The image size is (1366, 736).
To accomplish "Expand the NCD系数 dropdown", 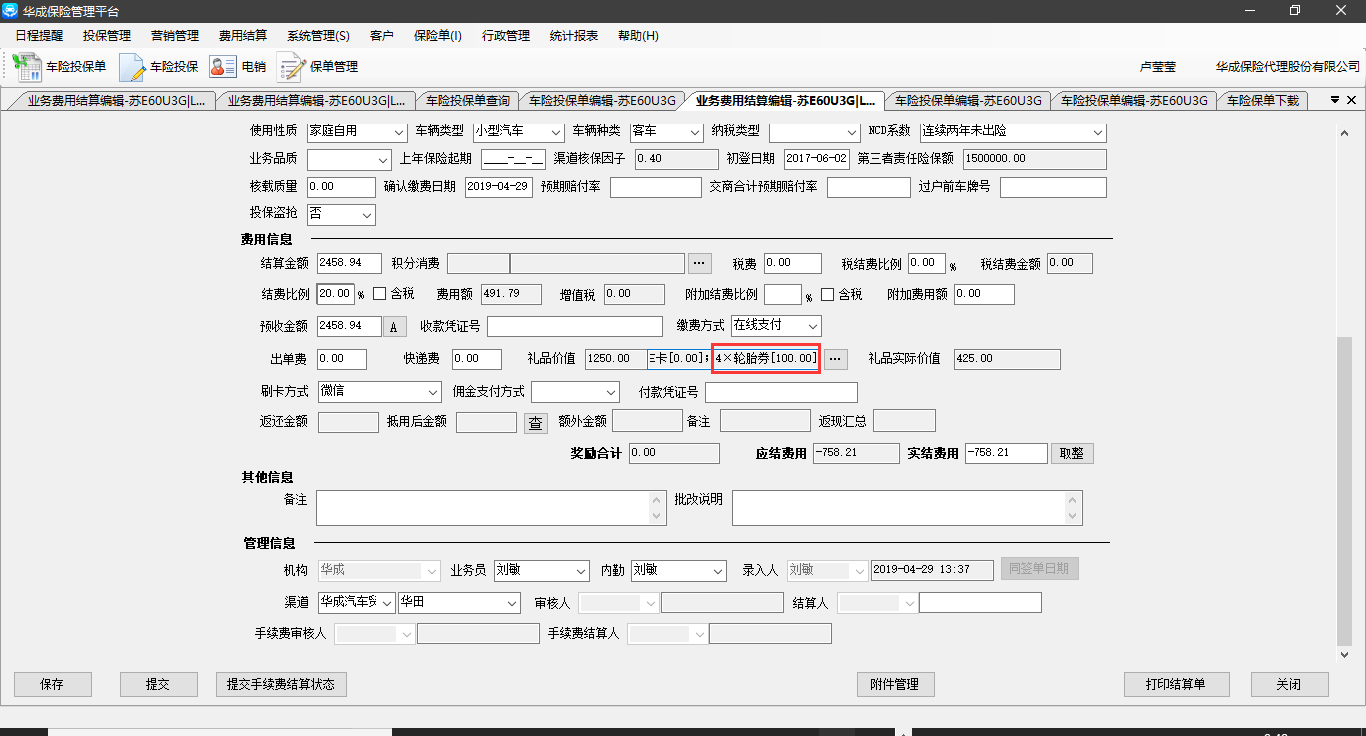I will [1097, 132].
